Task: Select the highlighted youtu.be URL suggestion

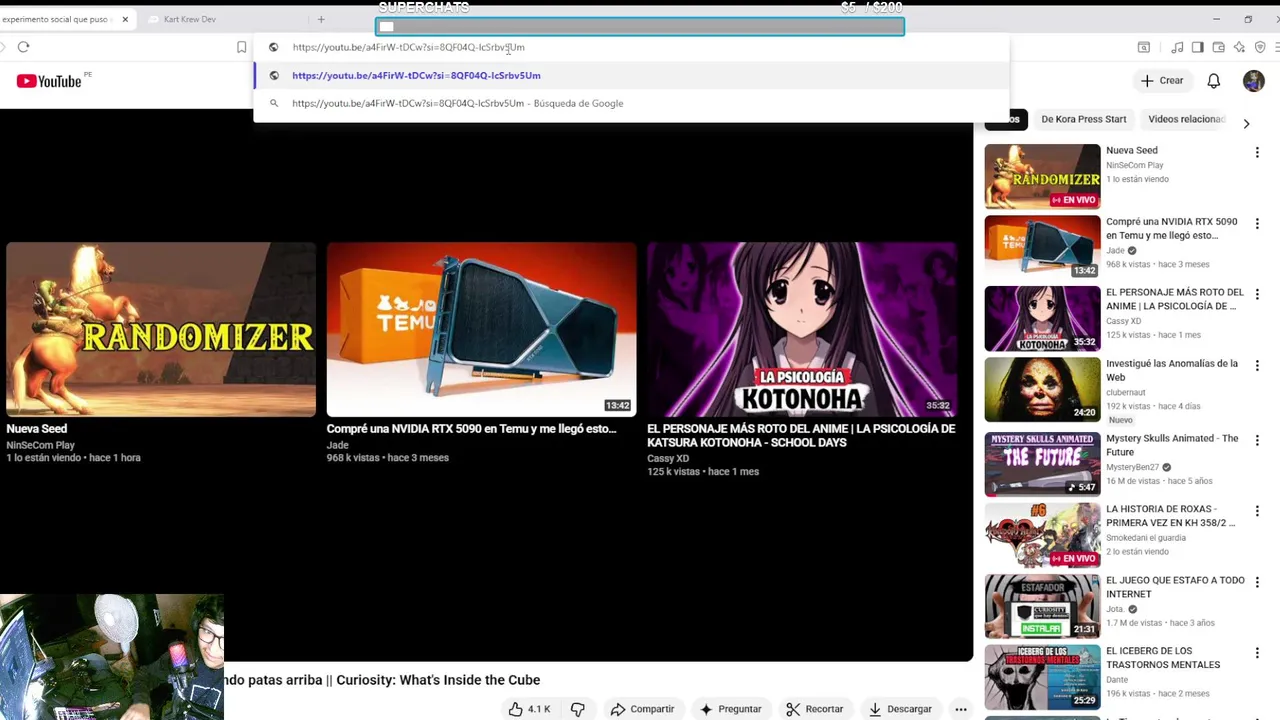Action: [x=630, y=75]
